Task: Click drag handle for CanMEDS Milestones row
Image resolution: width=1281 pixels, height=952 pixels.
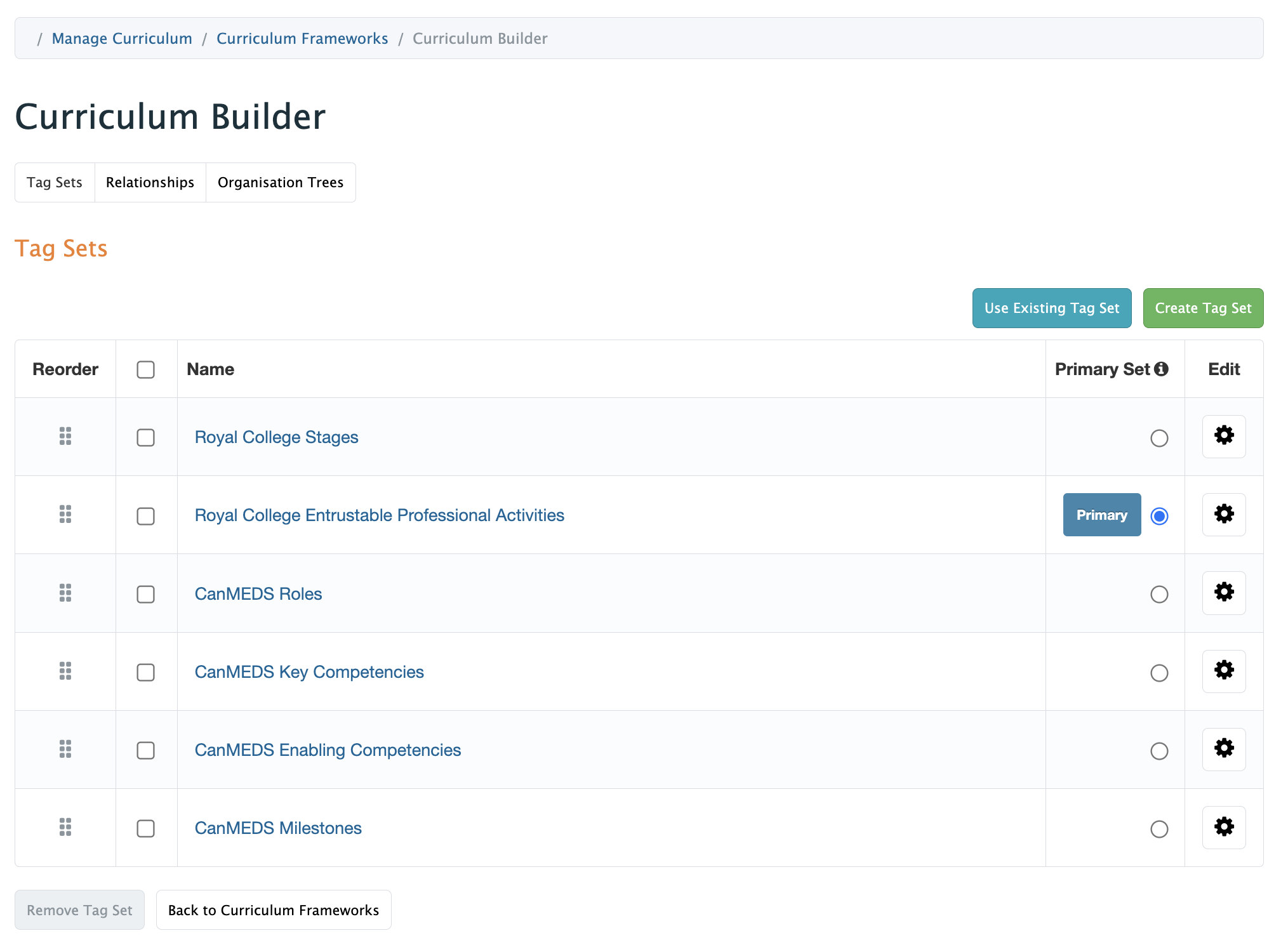Action: click(65, 827)
